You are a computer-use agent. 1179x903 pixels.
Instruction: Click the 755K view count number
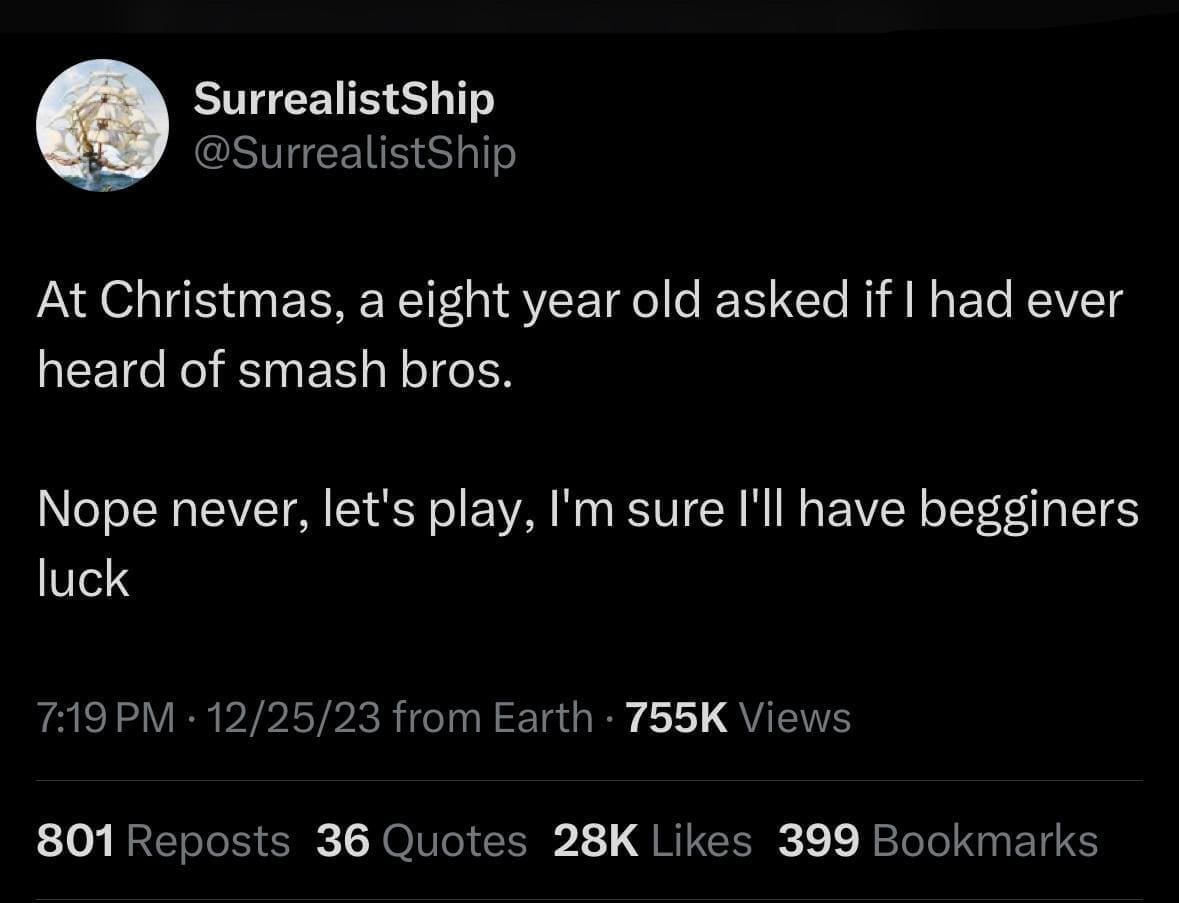675,718
